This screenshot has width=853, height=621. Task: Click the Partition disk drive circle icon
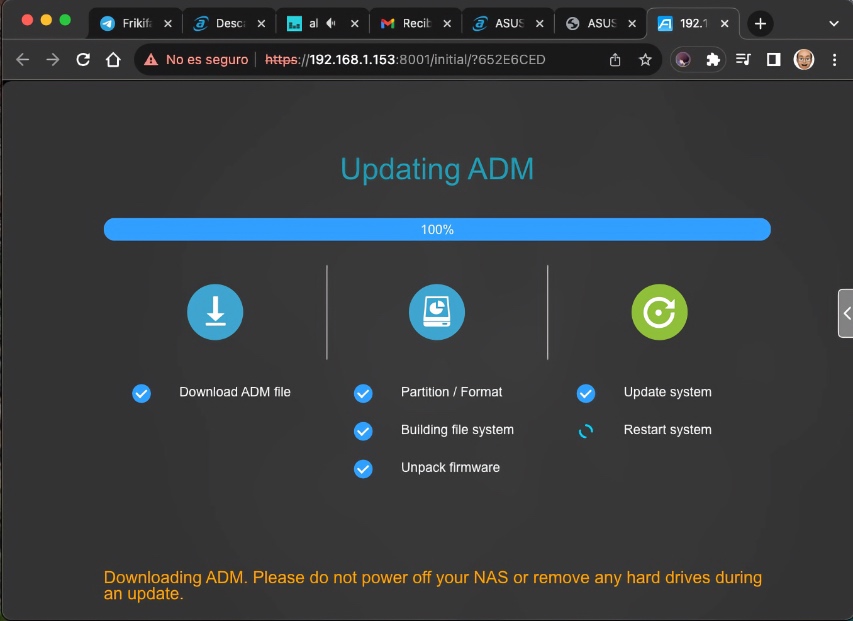[x=437, y=312]
